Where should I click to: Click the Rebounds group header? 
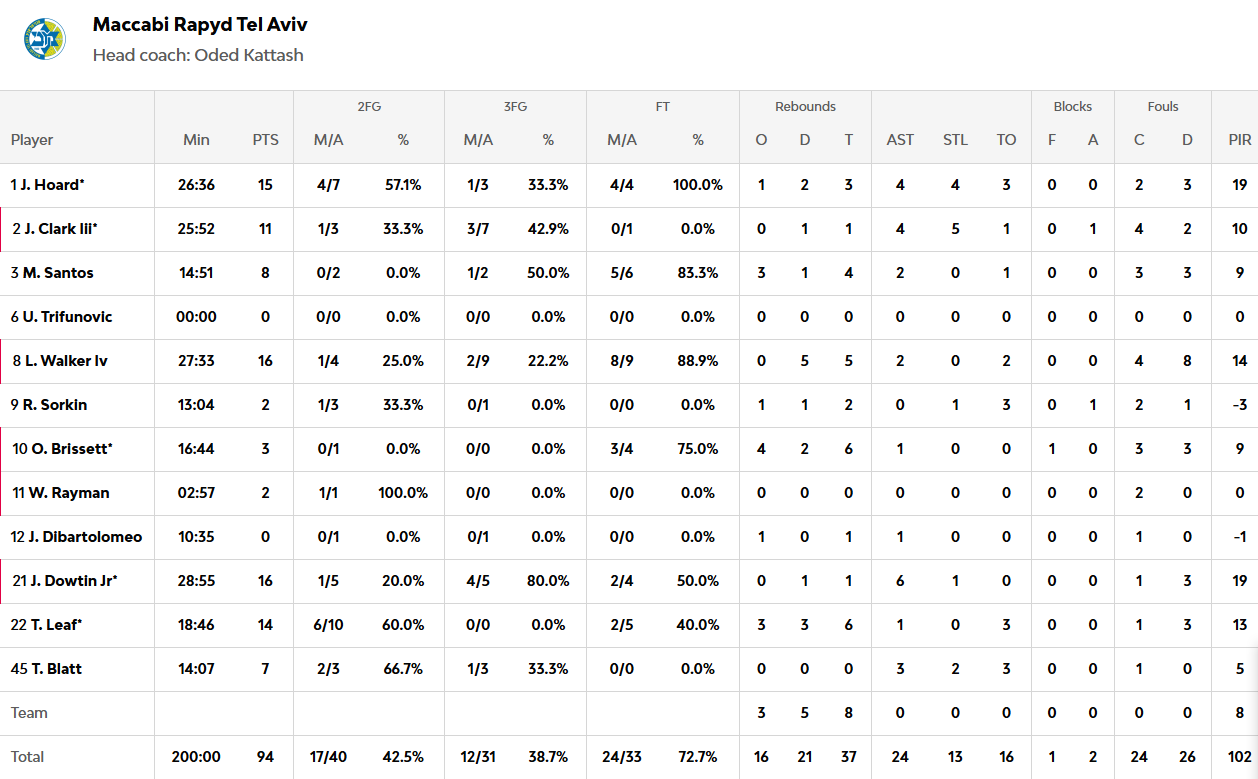(805, 107)
